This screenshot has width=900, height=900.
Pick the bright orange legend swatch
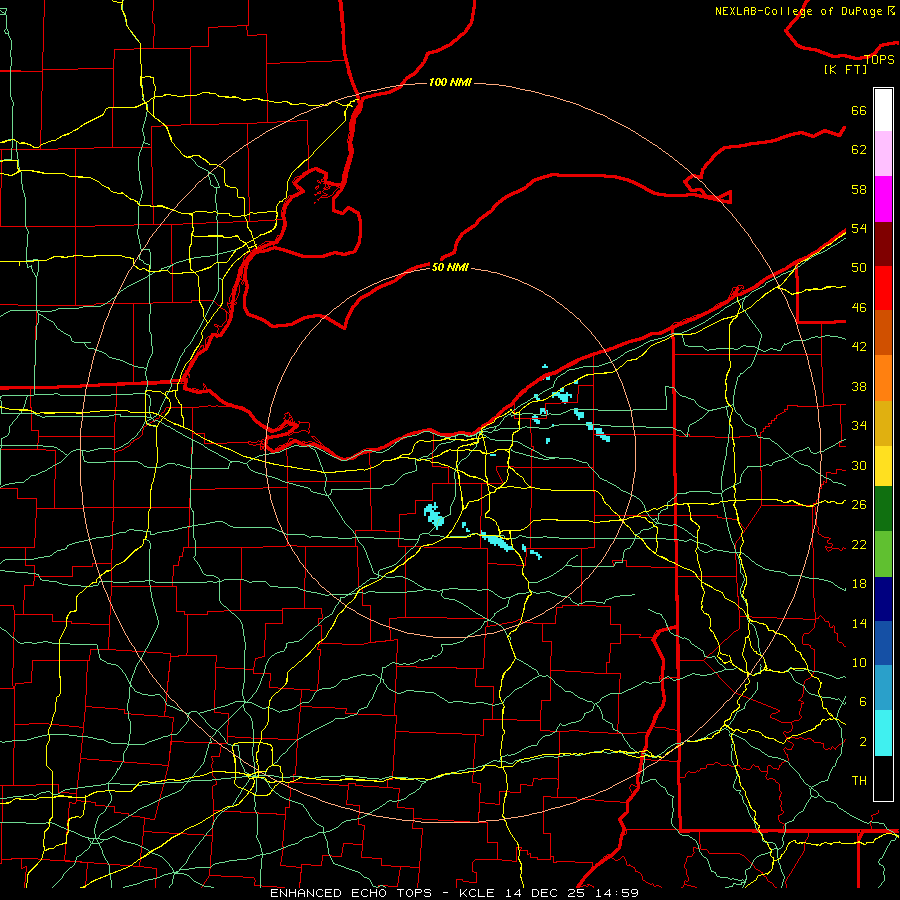pyautogui.click(x=883, y=378)
